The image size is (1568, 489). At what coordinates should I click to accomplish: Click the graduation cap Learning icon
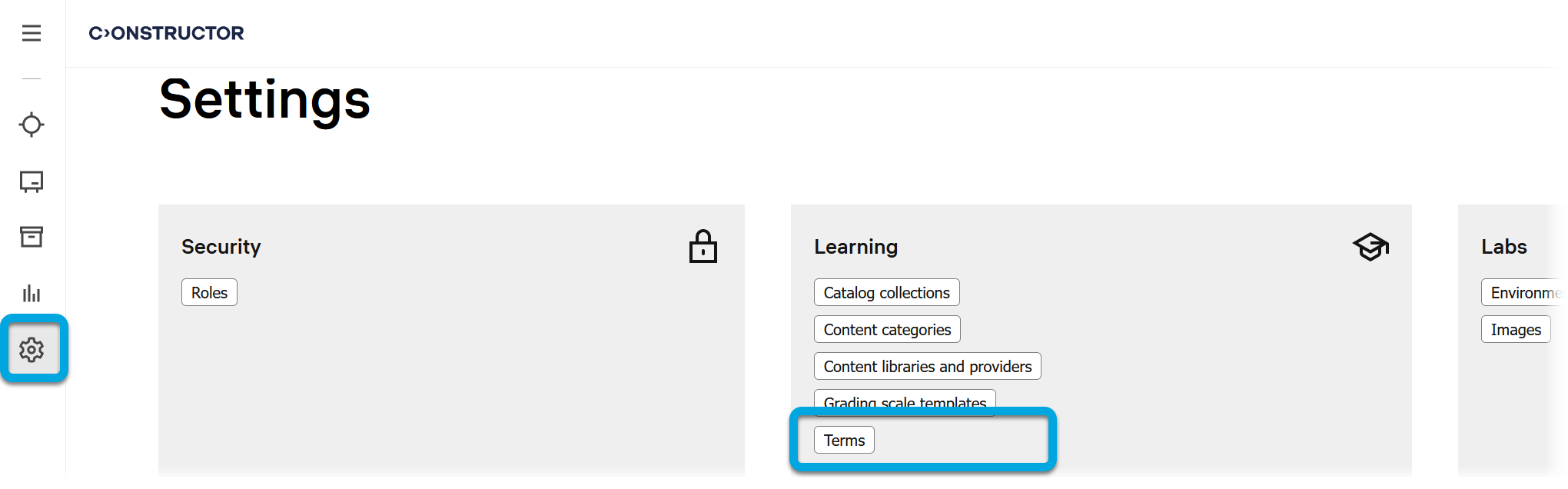[x=1370, y=247]
